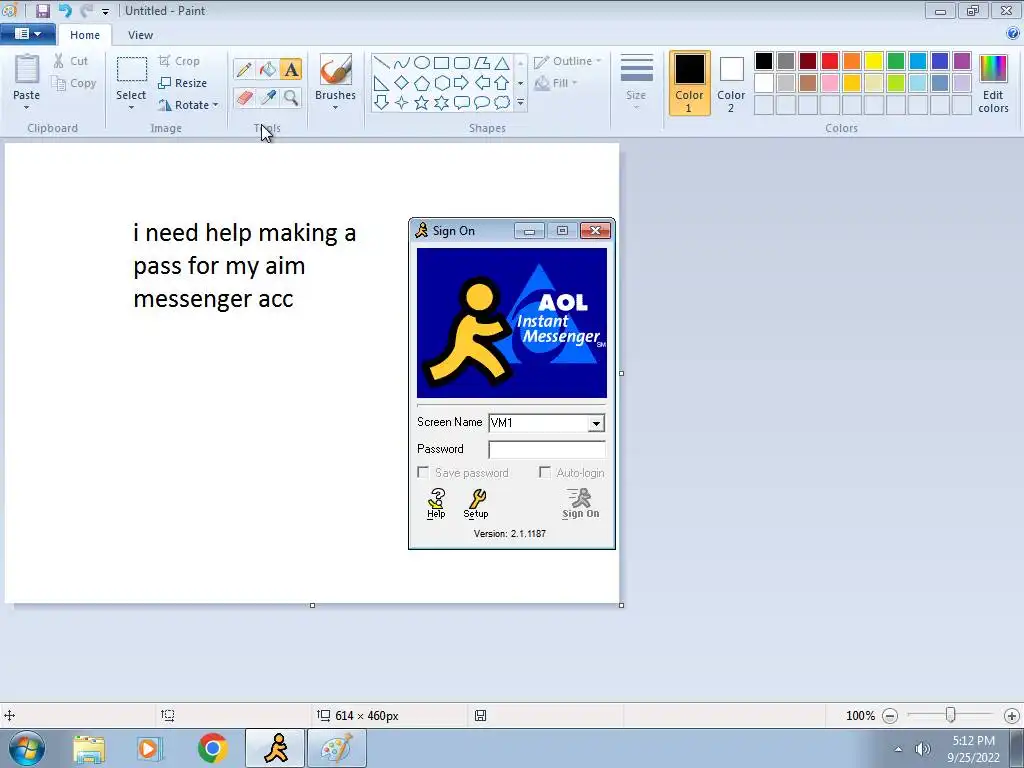Screen dimensions: 1024x768
Task: Pick the red color swatch
Action: (x=830, y=61)
